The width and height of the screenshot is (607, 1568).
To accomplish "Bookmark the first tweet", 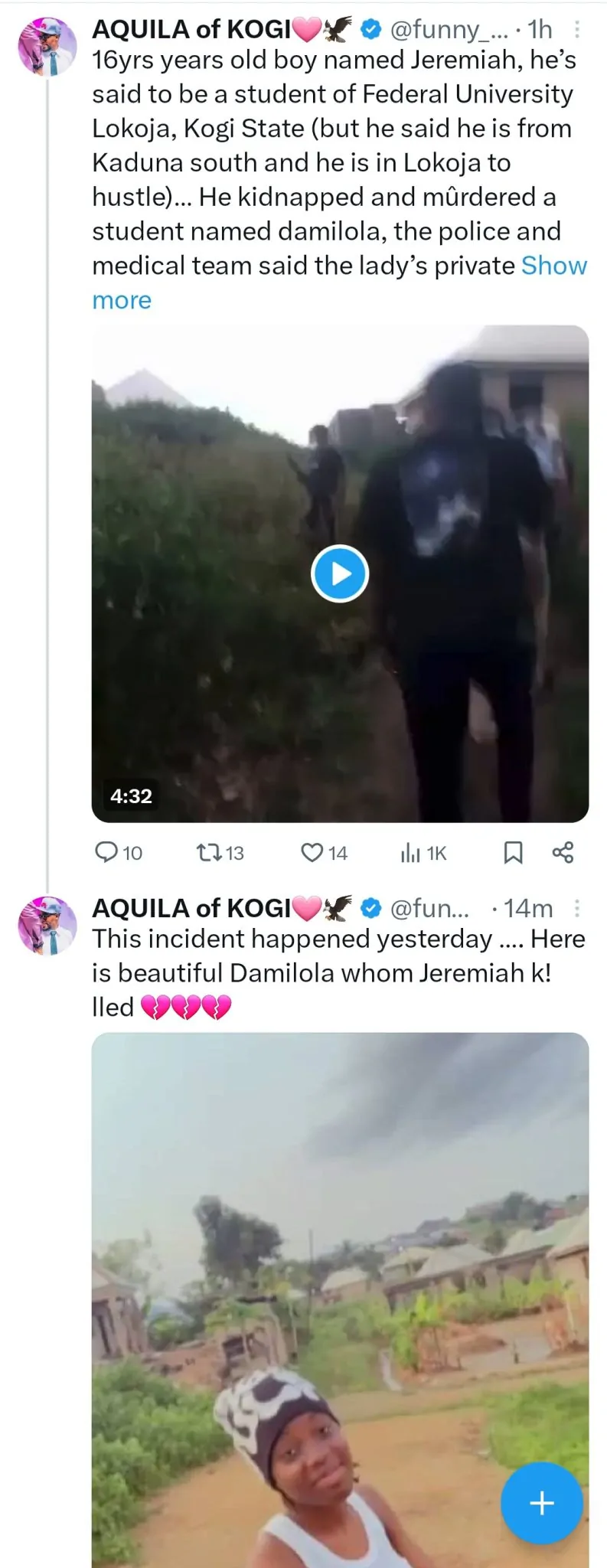I will (513, 852).
